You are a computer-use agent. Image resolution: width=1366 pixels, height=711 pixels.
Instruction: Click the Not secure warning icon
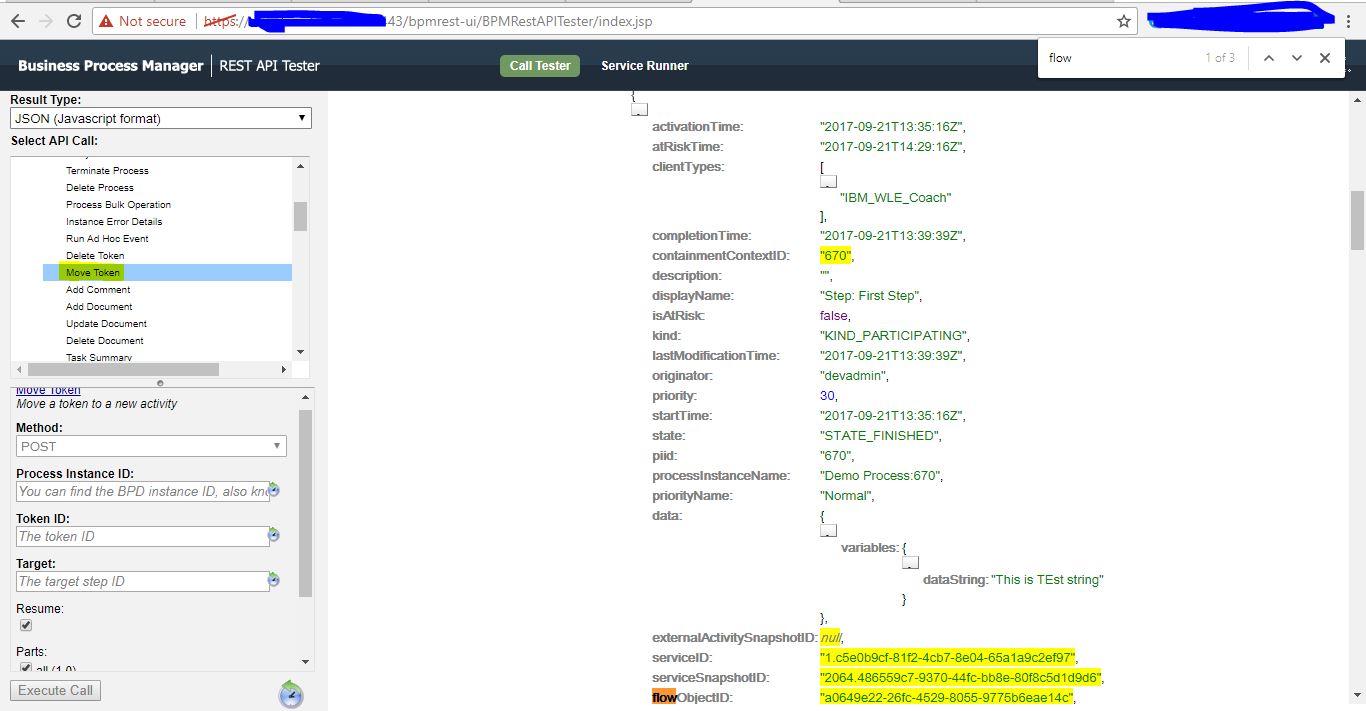tap(108, 20)
